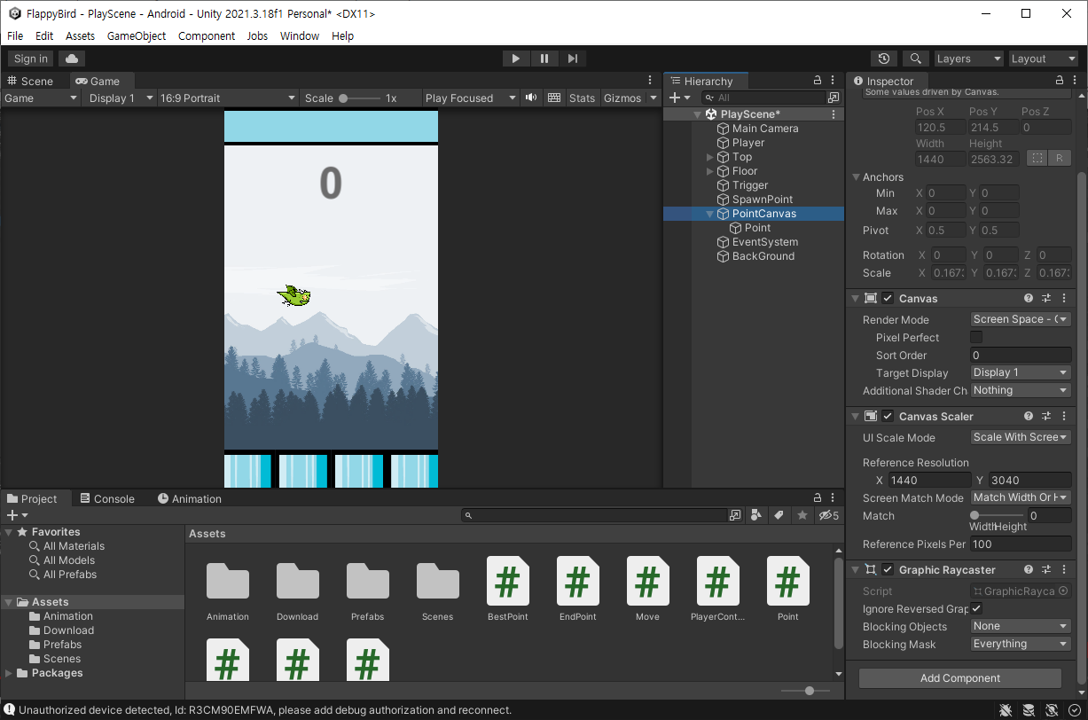Open Canvas Scaler component more options
This screenshot has width=1088, height=720.
tap(1064, 416)
